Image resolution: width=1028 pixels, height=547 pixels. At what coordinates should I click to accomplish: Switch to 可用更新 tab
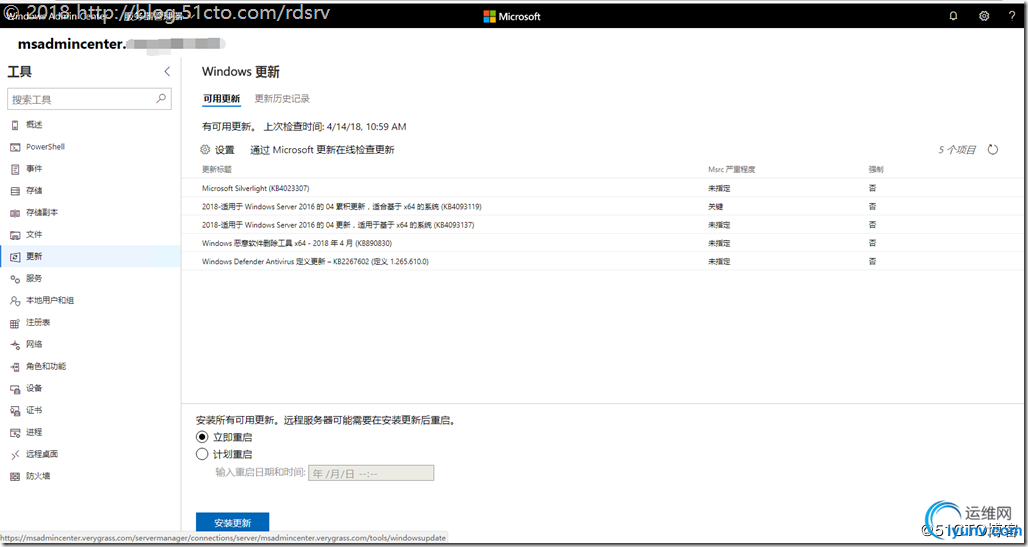tap(222, 99)
